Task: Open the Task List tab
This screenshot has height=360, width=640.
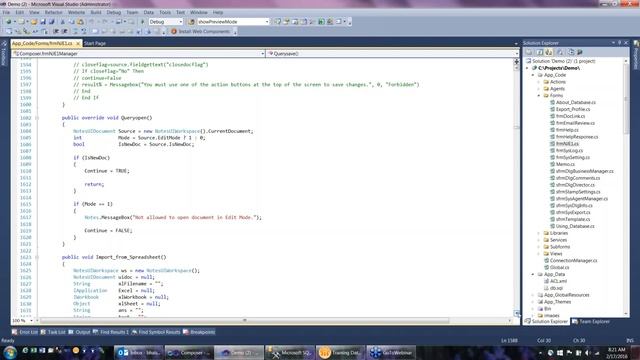Action: (x=53, y=332)
